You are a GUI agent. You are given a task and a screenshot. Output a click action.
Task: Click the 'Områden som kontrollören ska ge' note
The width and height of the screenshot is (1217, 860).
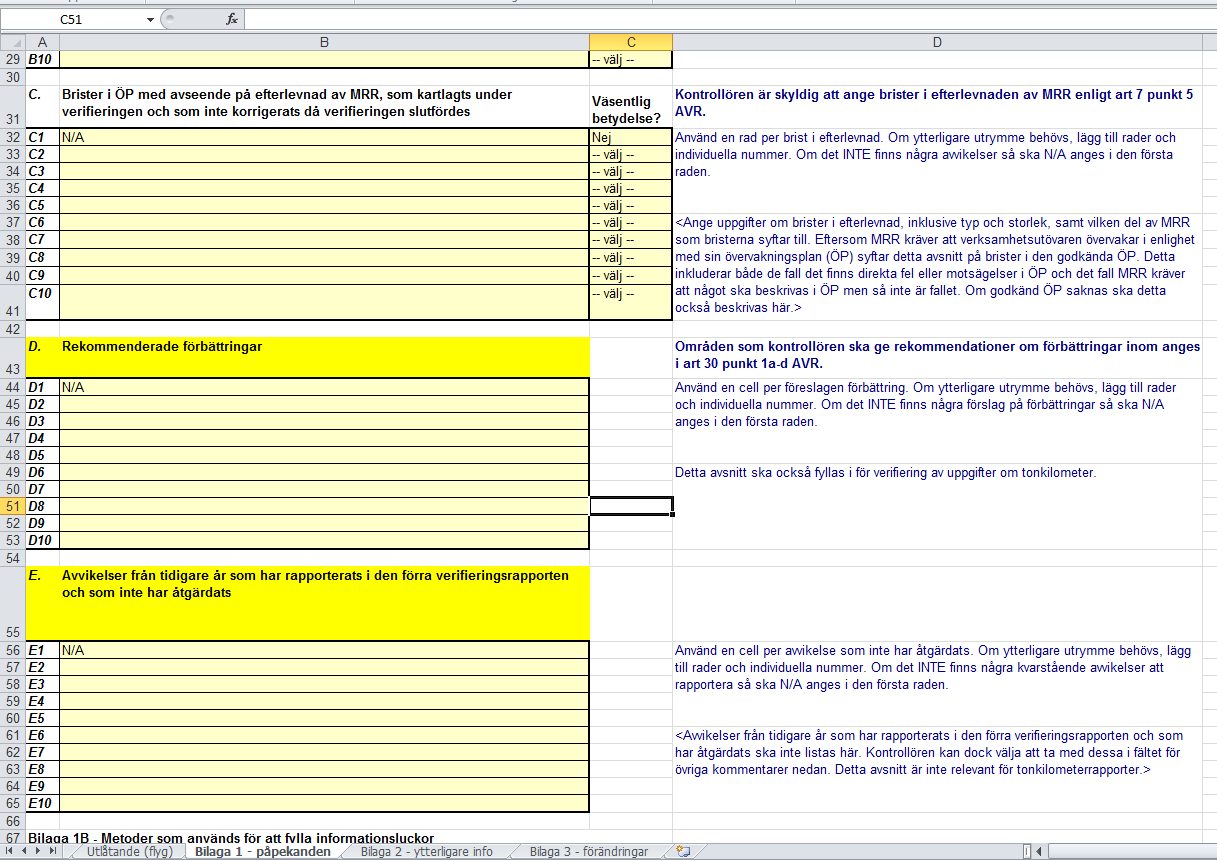point(937,355)
